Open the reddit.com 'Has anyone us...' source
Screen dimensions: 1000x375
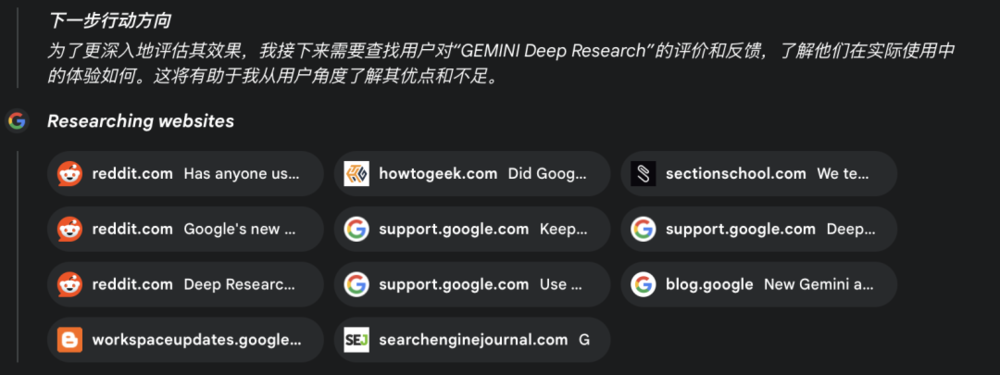186,173
